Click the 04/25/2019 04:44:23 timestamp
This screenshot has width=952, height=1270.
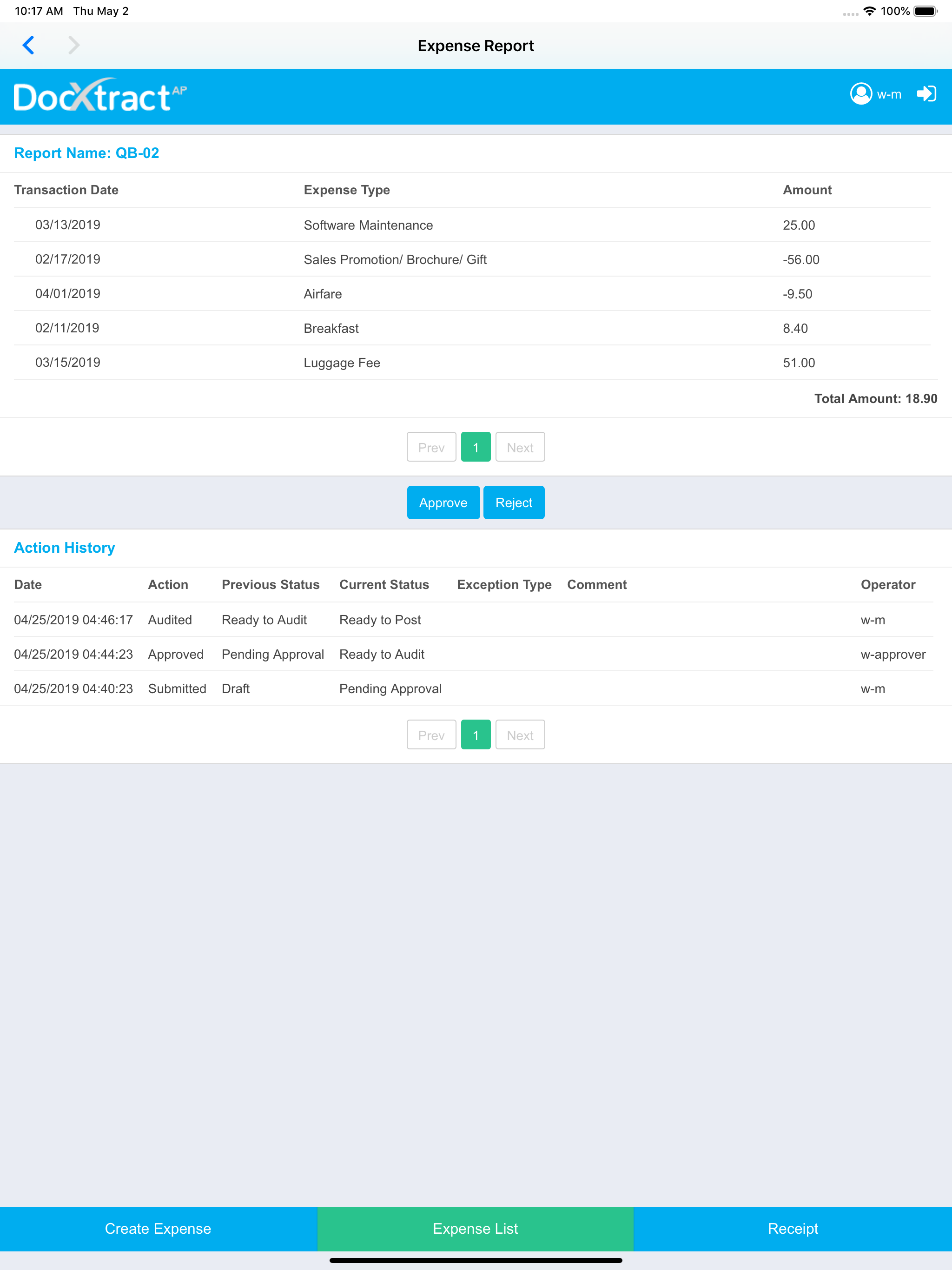point(73,655)
